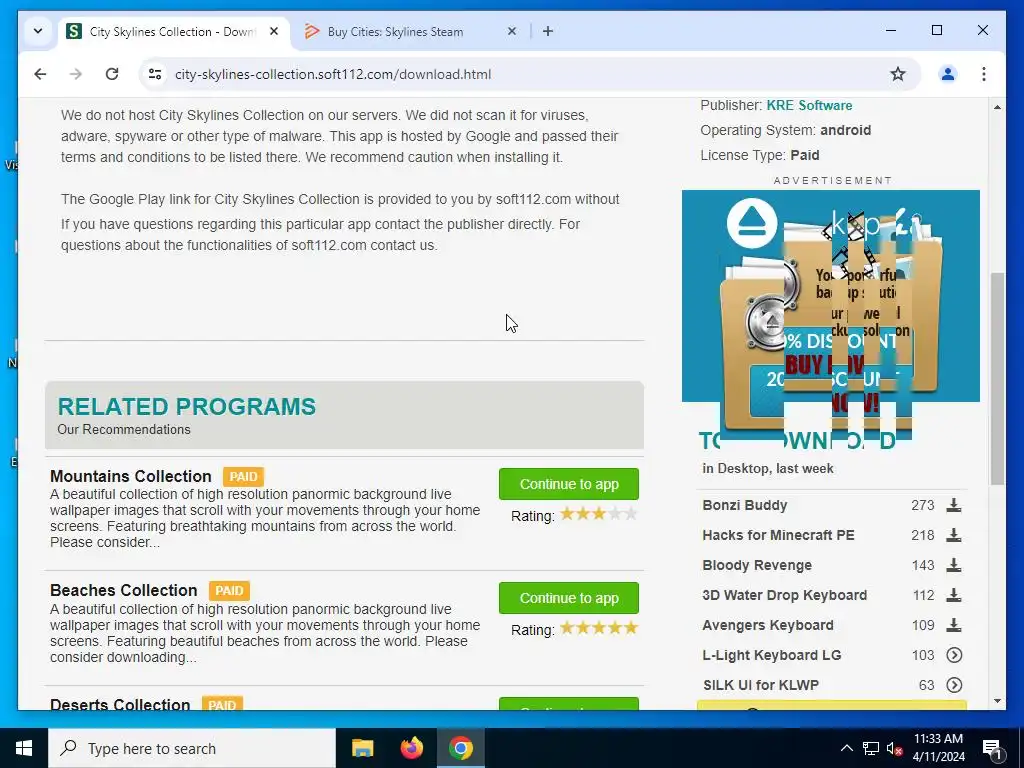Viewport: 1024px width, 768px height.
Task: Open the Beaches Collection program link
Action: coord(123,590)
